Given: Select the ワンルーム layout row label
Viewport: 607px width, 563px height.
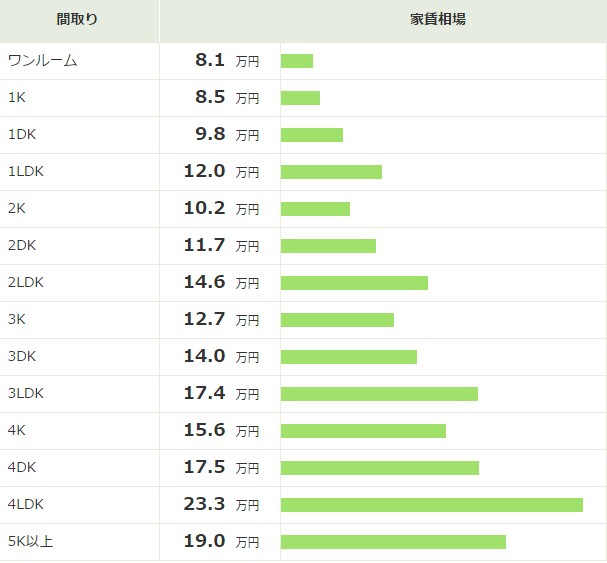Looking at the screenshot, I should pos(43,61).
